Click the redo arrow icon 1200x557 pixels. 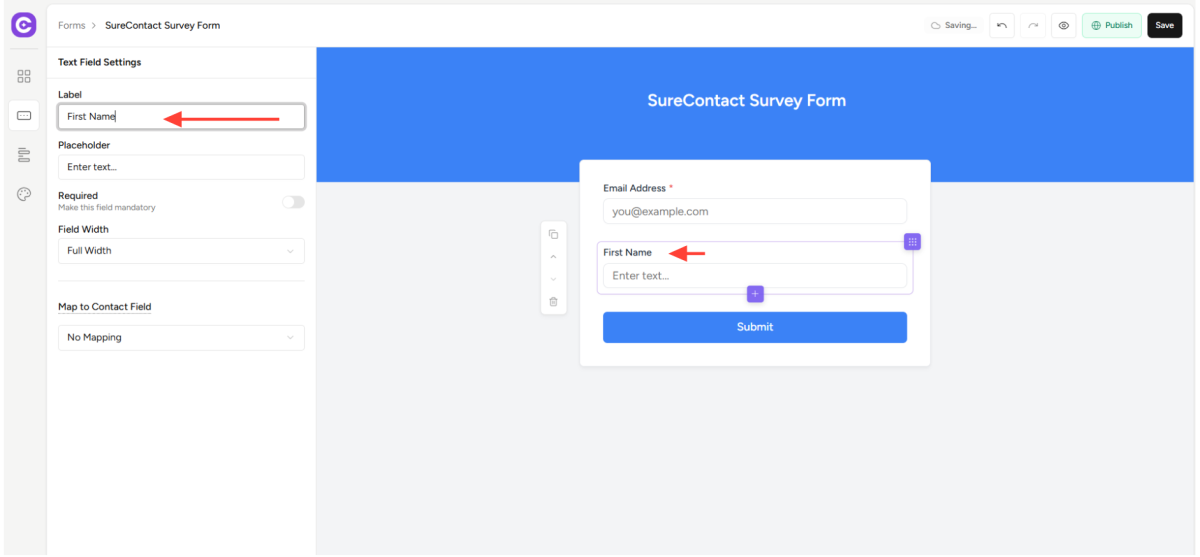click(1033, 25)
